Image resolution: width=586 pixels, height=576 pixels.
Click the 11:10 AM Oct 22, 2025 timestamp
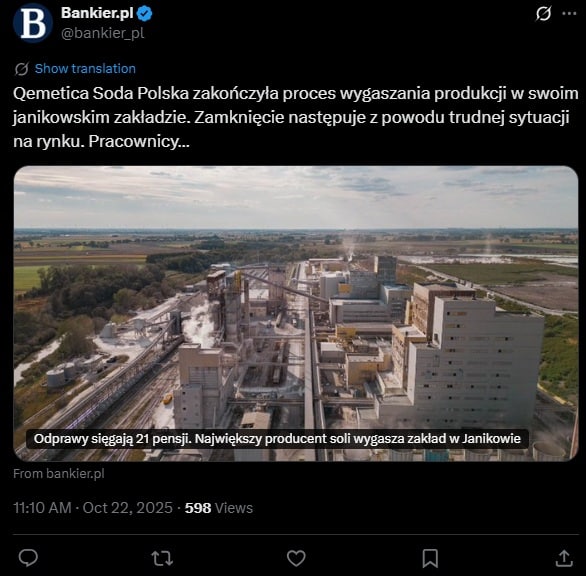pyautogui.click(x=93, y=508)
